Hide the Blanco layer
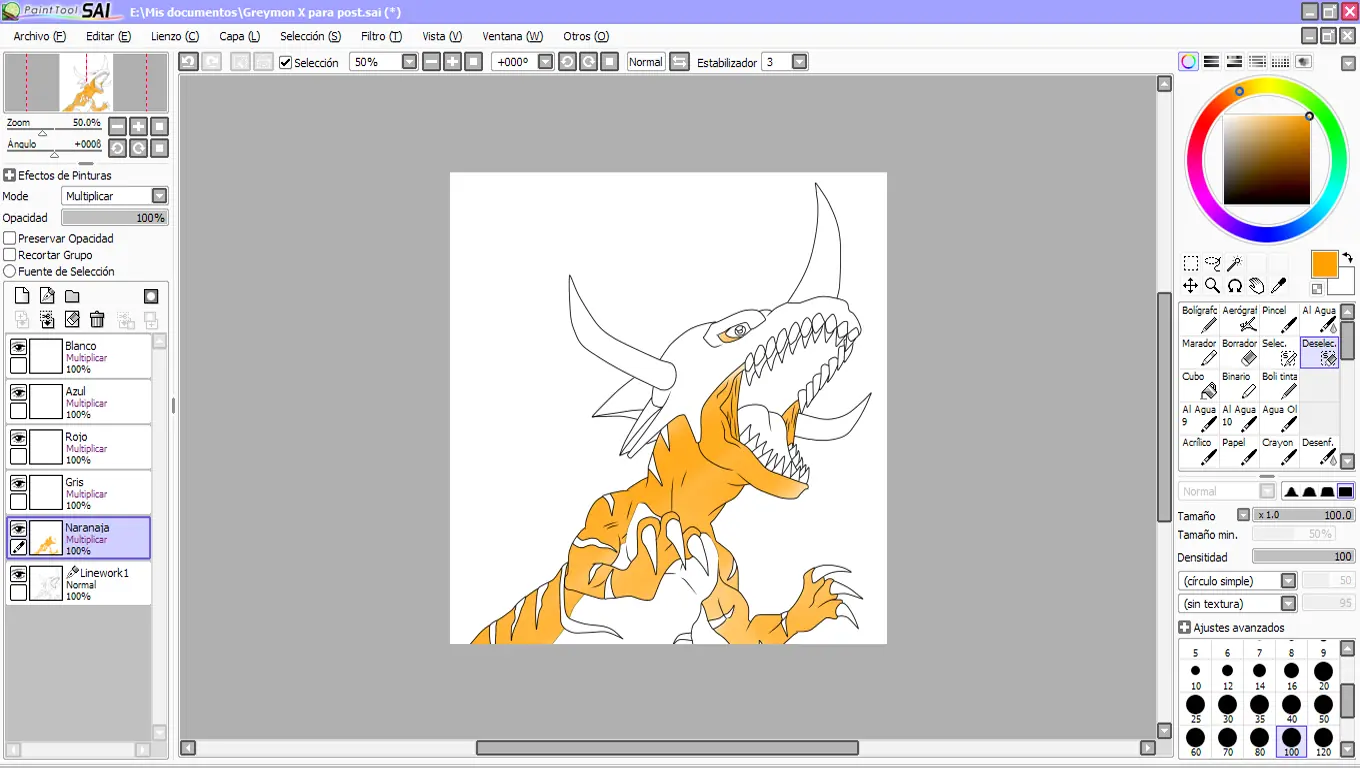1360x768 pixels. point(18,347)
